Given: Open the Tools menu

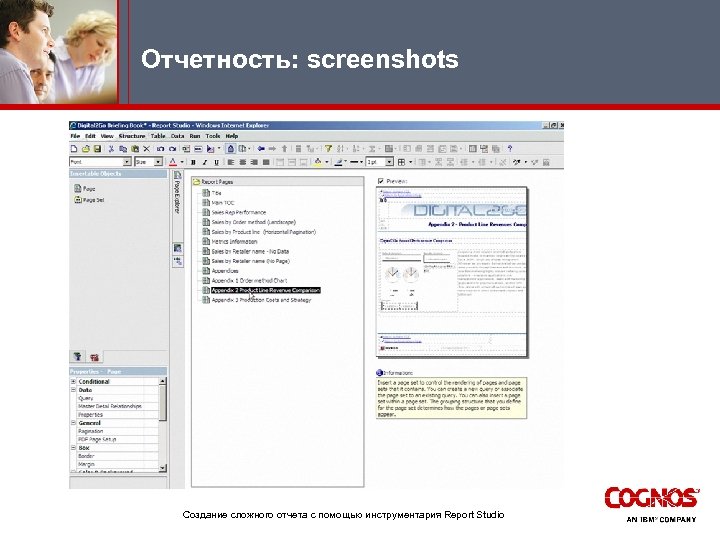Looking at the screenshot, I should (213, 136).
